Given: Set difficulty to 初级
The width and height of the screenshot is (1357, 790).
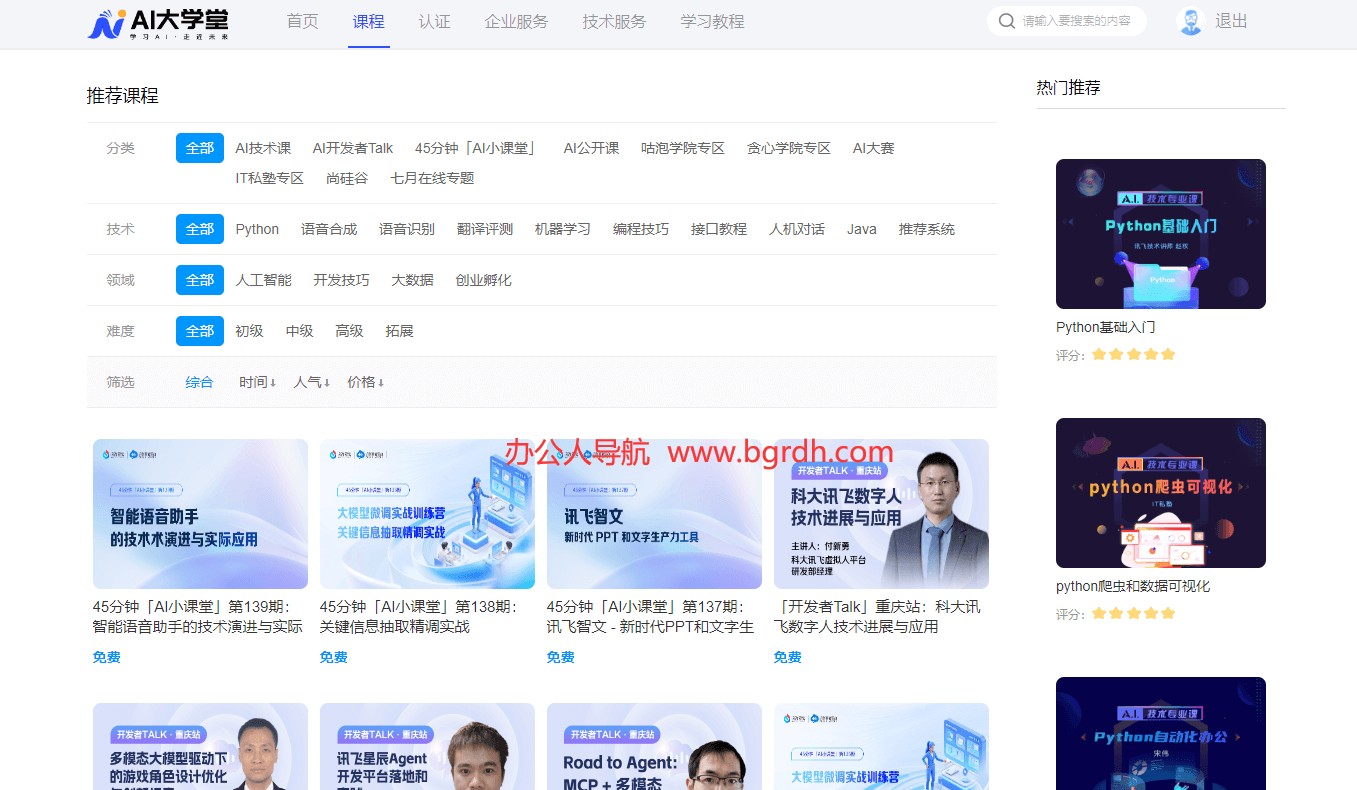Looking at the screenshot, I should 249,331.
